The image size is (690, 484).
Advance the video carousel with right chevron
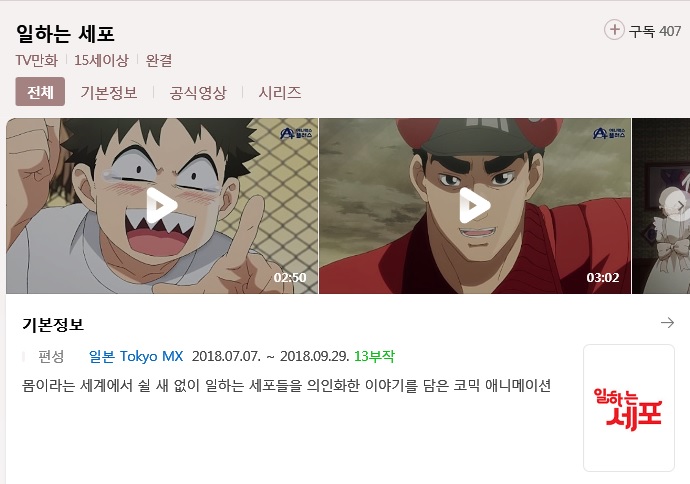(x=680, y=205)
